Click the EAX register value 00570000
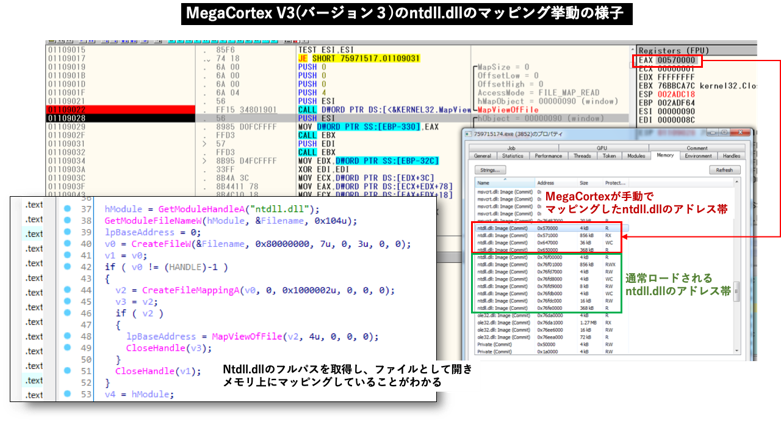This screenshot has width=781, height=421. coord(674,61)
